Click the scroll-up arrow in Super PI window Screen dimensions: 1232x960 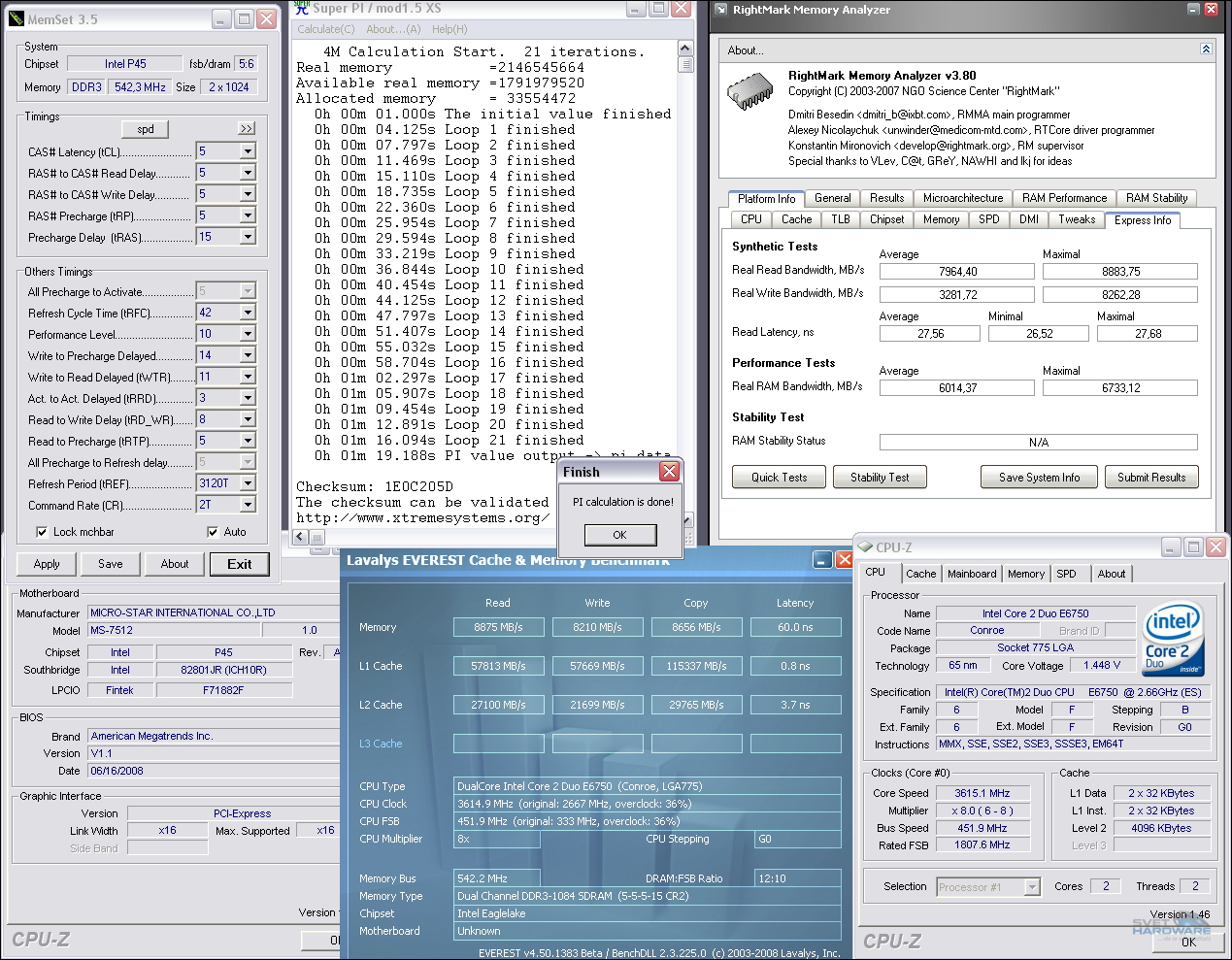coord(684,46)
